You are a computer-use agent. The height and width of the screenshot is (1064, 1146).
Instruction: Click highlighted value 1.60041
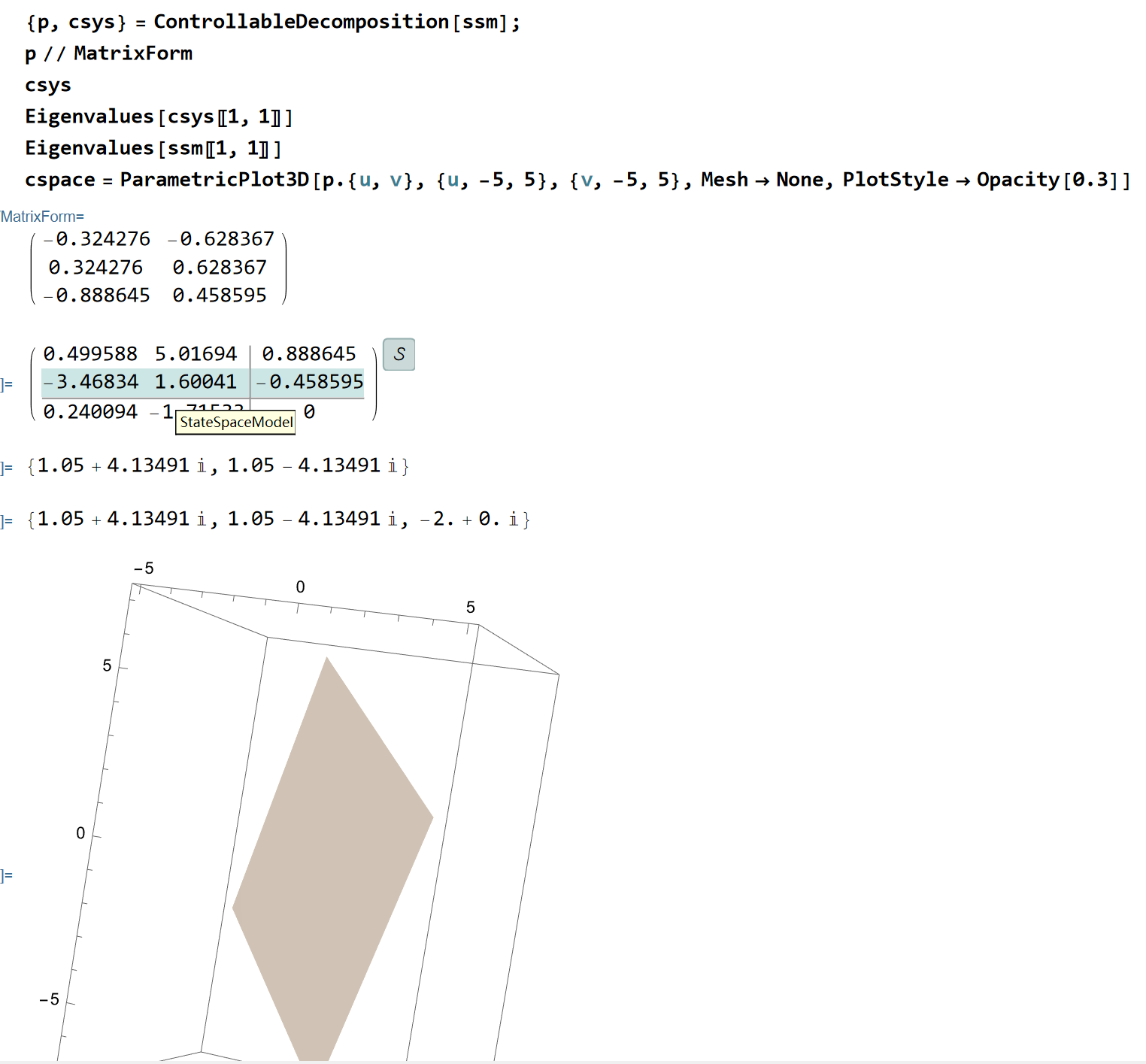click(x=196, y=382)
